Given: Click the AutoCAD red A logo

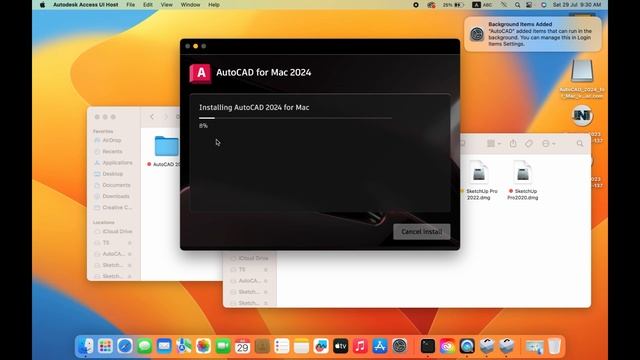Looking at the screenshot, I should click(x=200, y=73).
